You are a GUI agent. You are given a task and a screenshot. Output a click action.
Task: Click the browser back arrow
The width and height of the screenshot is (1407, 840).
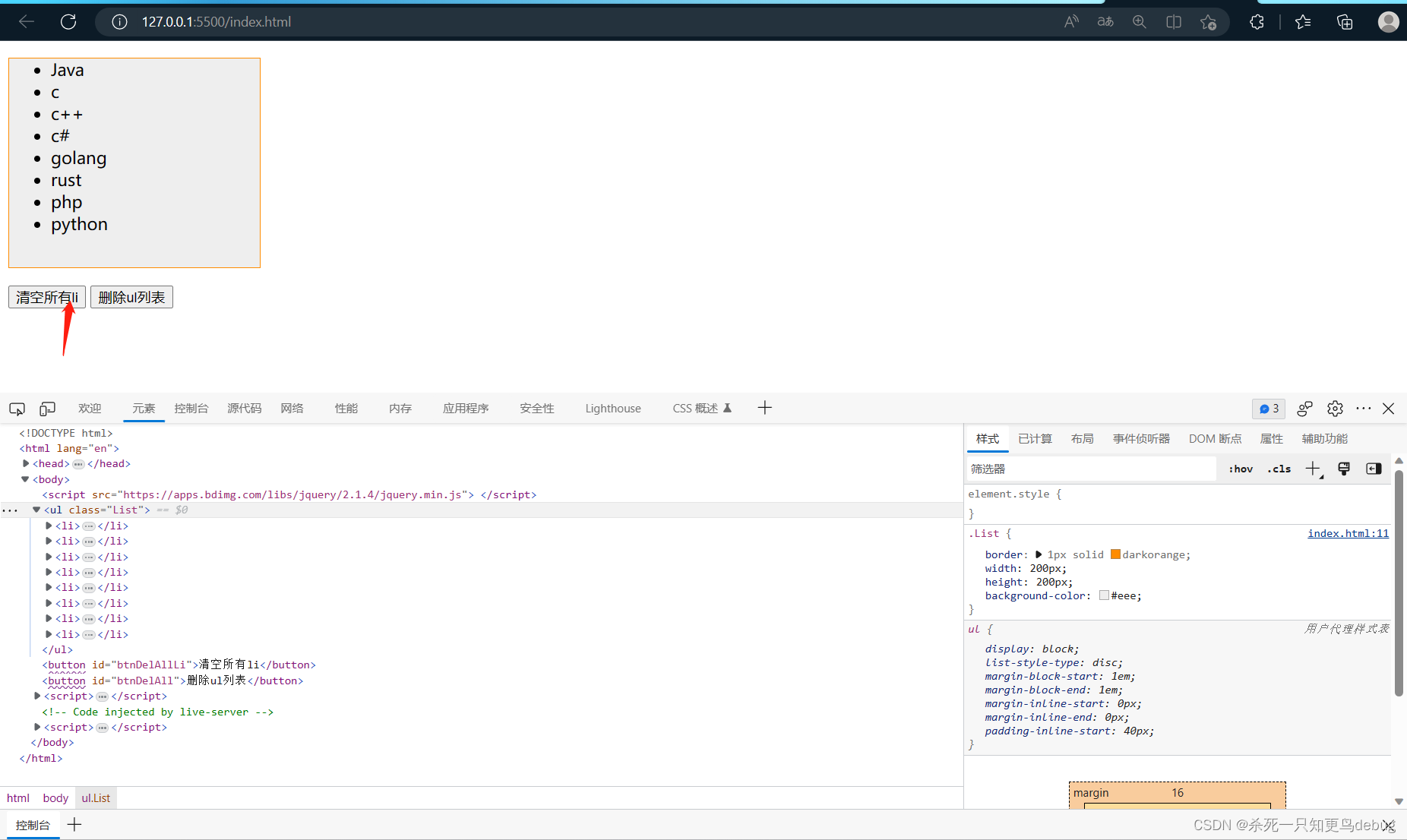pos(27,22)
